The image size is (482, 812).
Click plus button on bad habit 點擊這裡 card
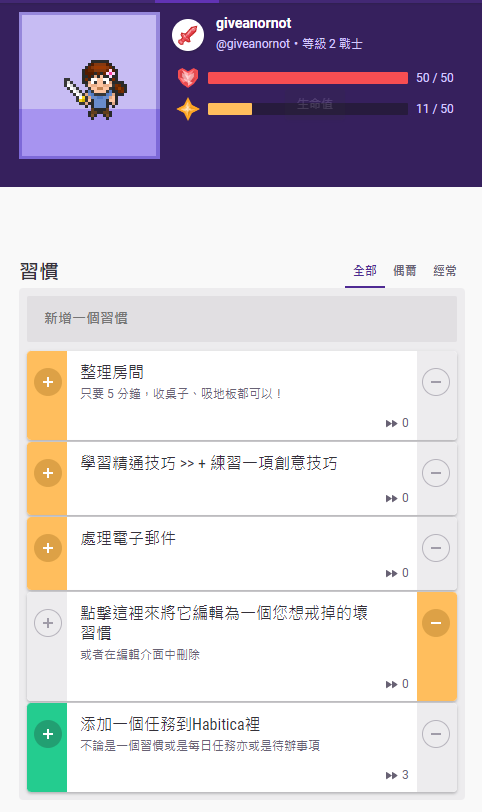point(48,623)
